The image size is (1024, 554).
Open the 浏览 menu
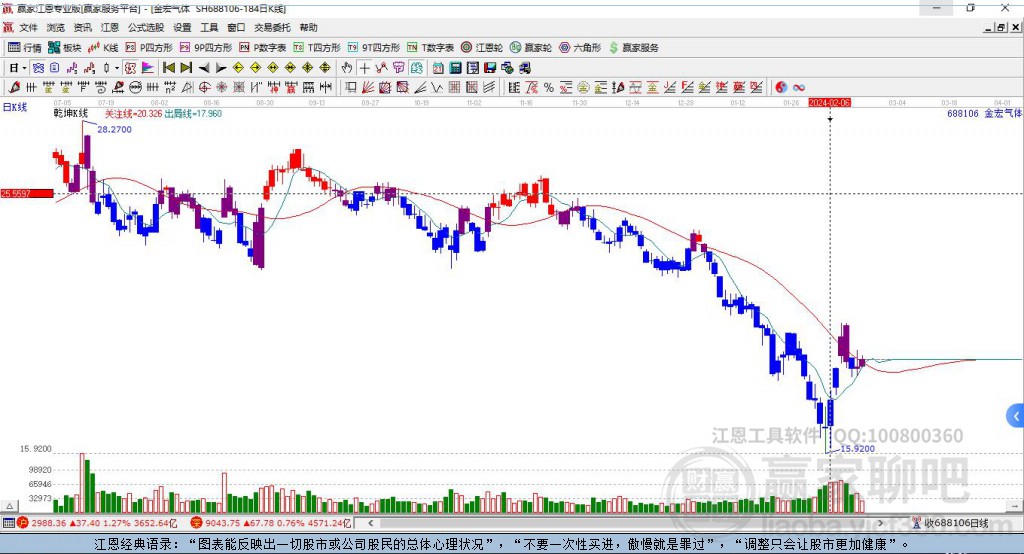pos(56,27)
